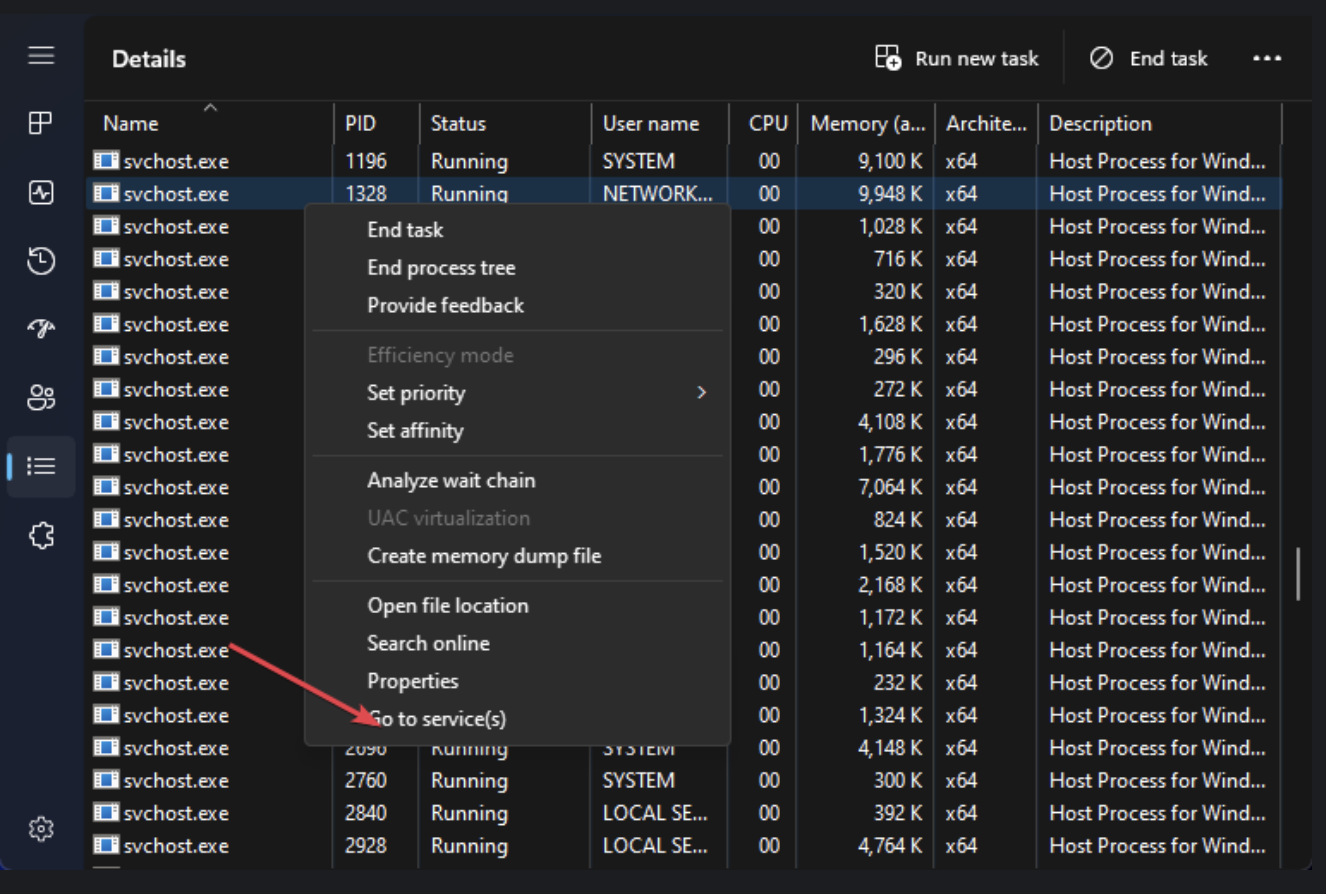Open the App history page icon

click(x=41, y=262)
